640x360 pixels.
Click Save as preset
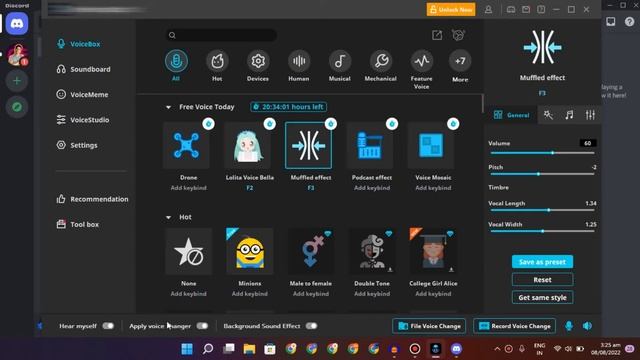click(x=542, y=262)
